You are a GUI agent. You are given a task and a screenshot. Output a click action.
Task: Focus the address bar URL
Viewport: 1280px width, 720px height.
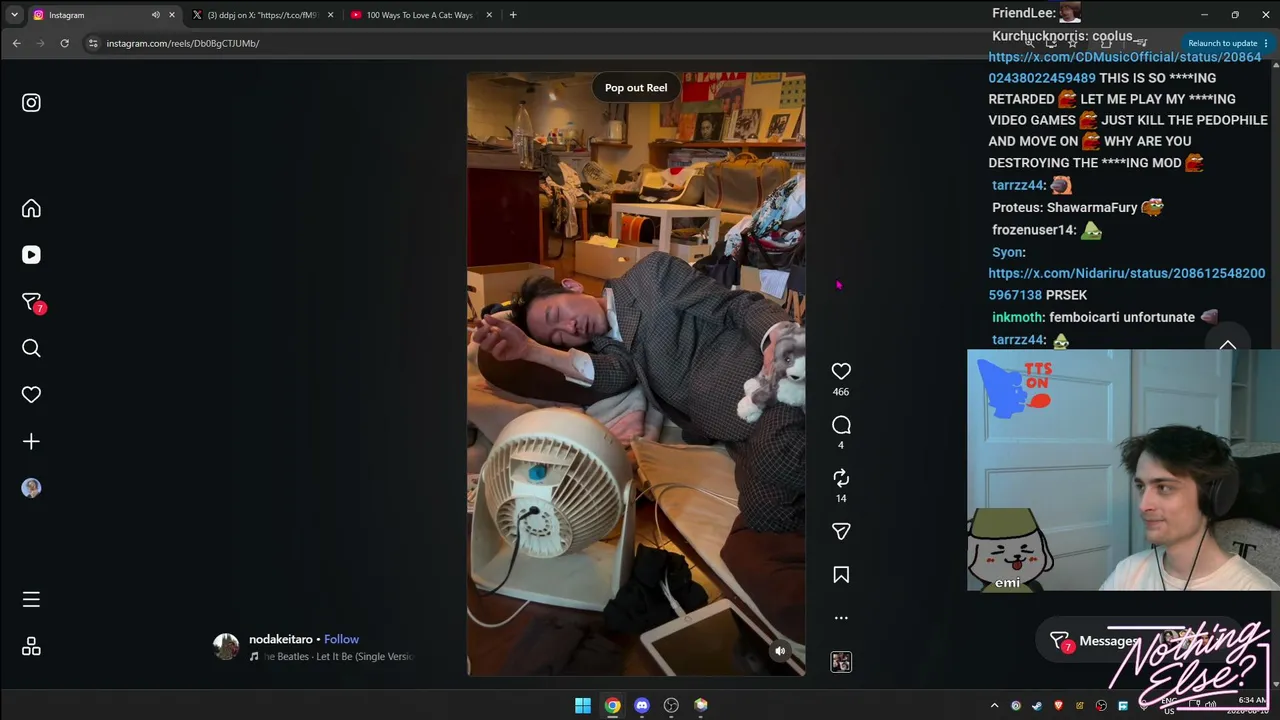click(x=183, y=44)
